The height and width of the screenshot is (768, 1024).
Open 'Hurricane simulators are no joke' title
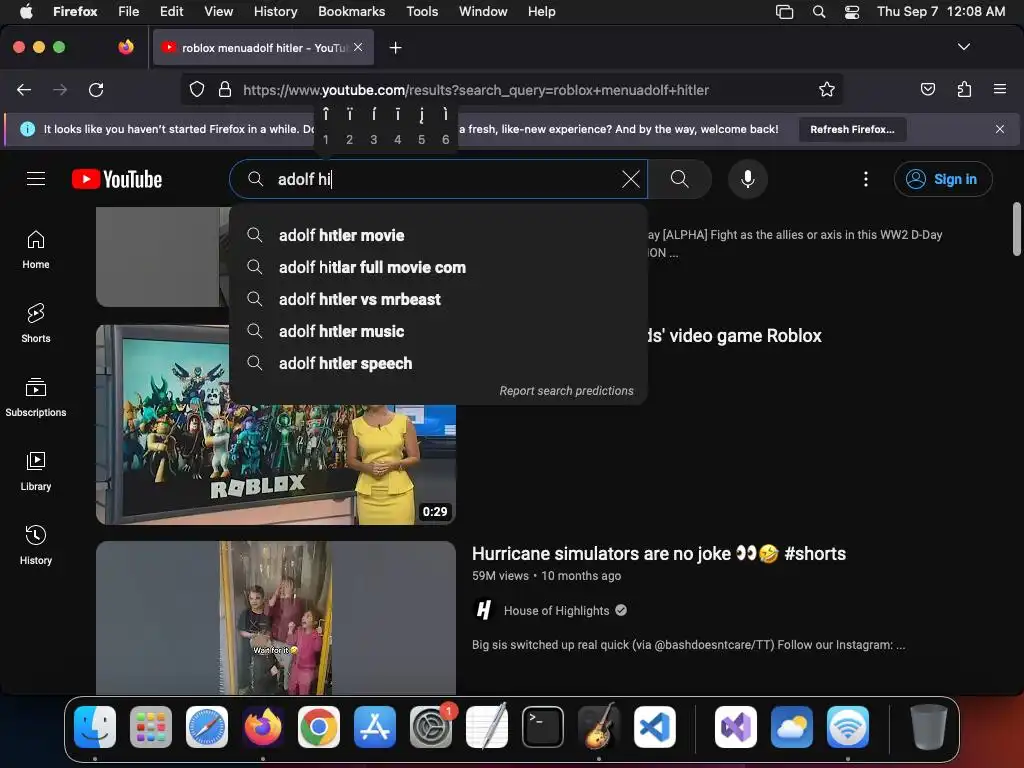click(x=658, y=554)
